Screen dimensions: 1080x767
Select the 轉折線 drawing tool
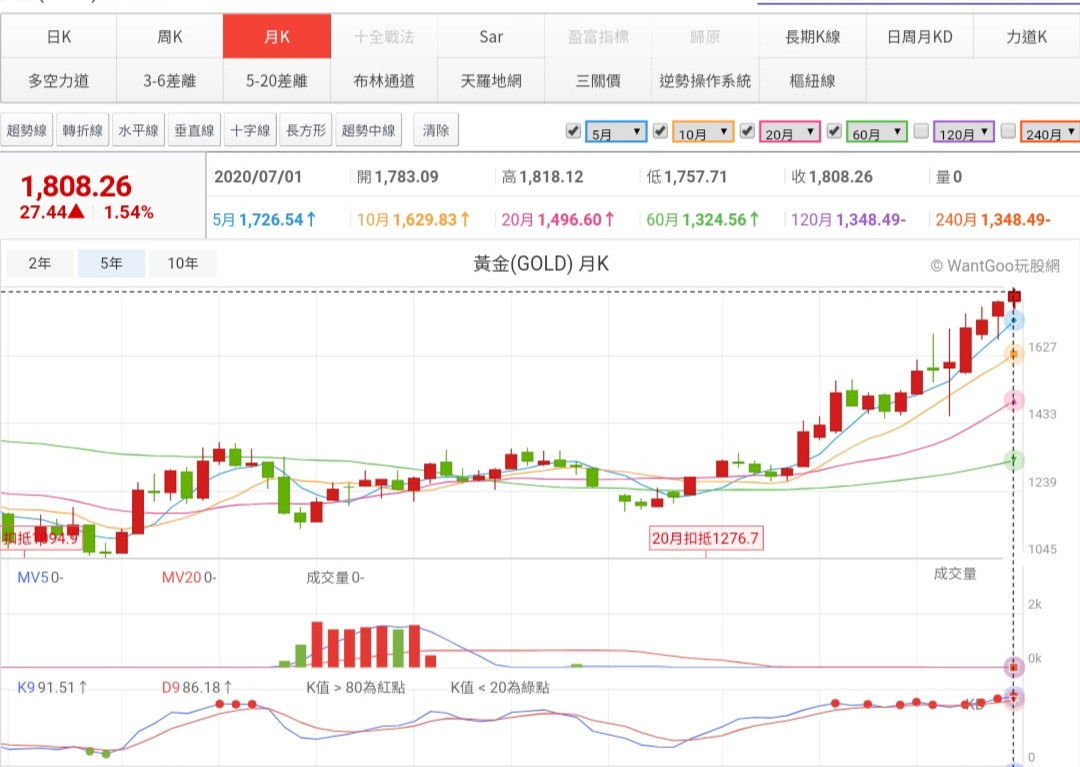coord(82,131)
